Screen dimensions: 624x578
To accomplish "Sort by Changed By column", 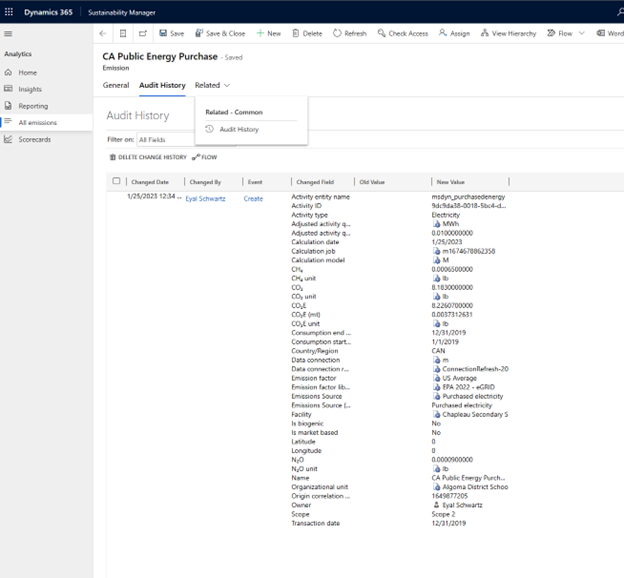I will tap(205, 182).
